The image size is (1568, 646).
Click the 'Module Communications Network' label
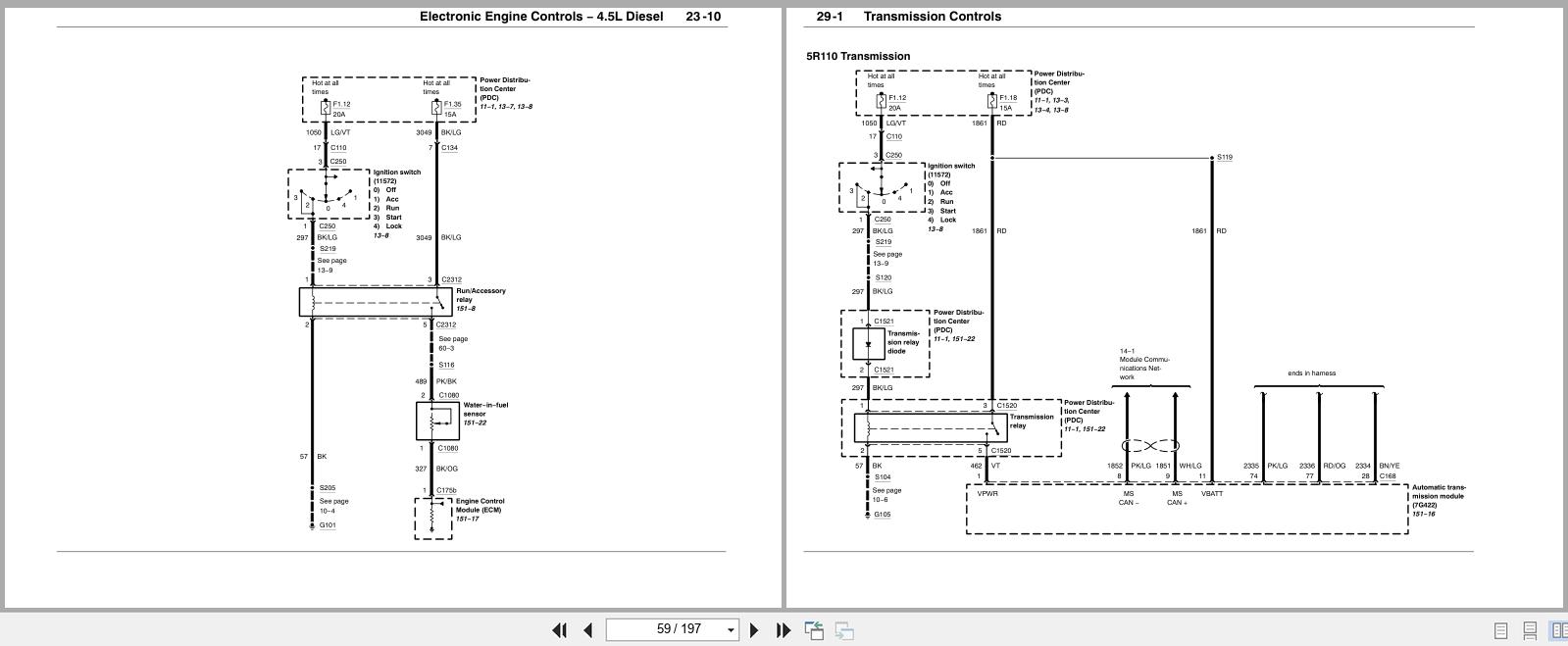[1144, 364]
